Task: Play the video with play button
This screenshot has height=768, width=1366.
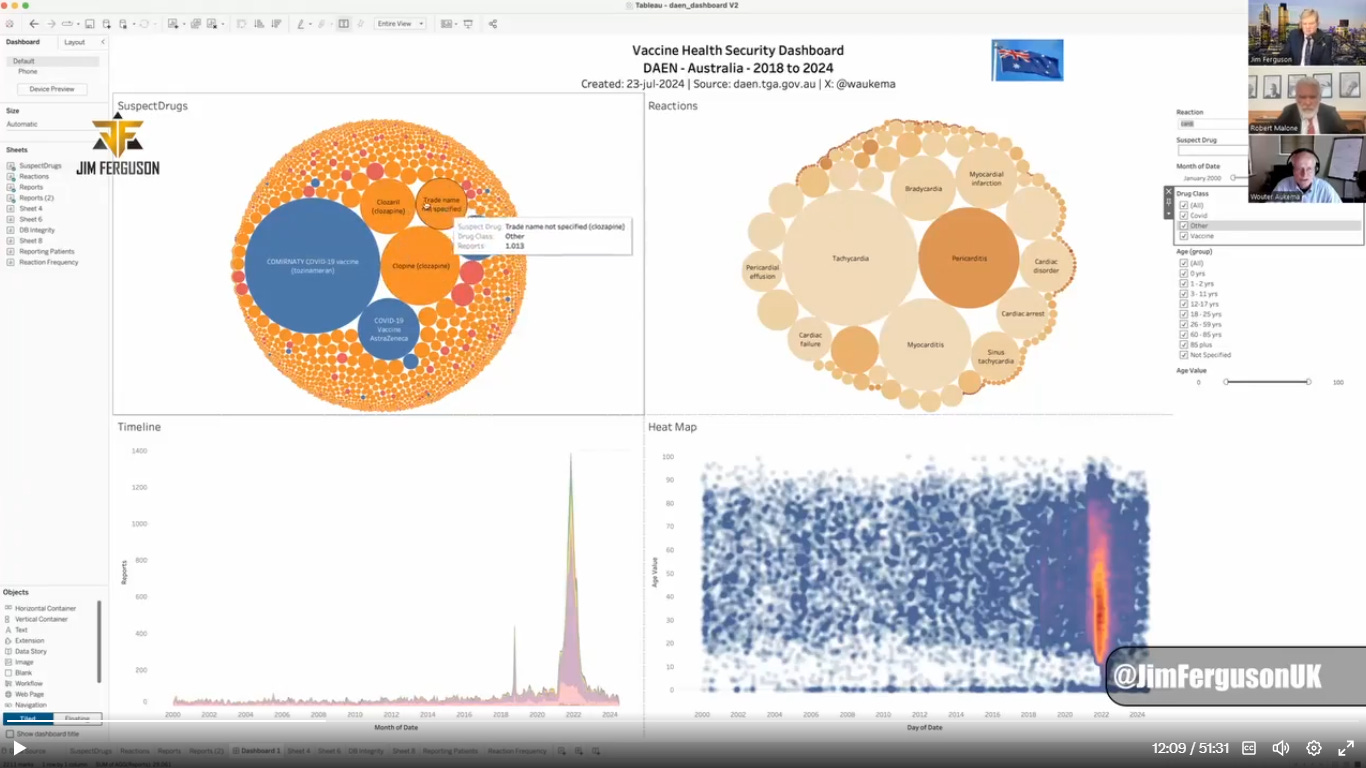Action: (x=19, y=748)
